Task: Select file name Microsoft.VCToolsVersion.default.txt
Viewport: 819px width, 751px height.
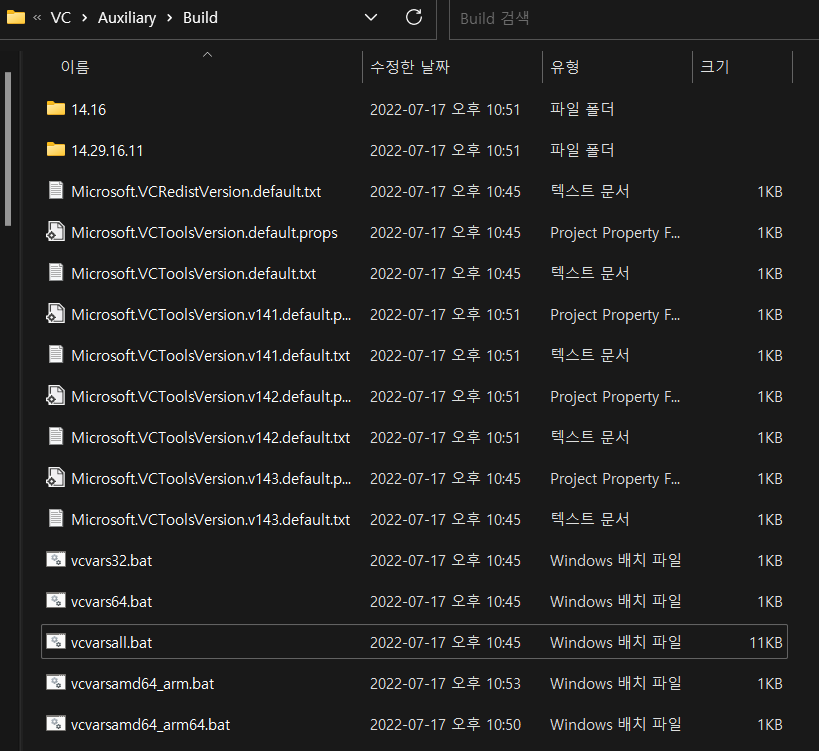Action: [193, 274]
